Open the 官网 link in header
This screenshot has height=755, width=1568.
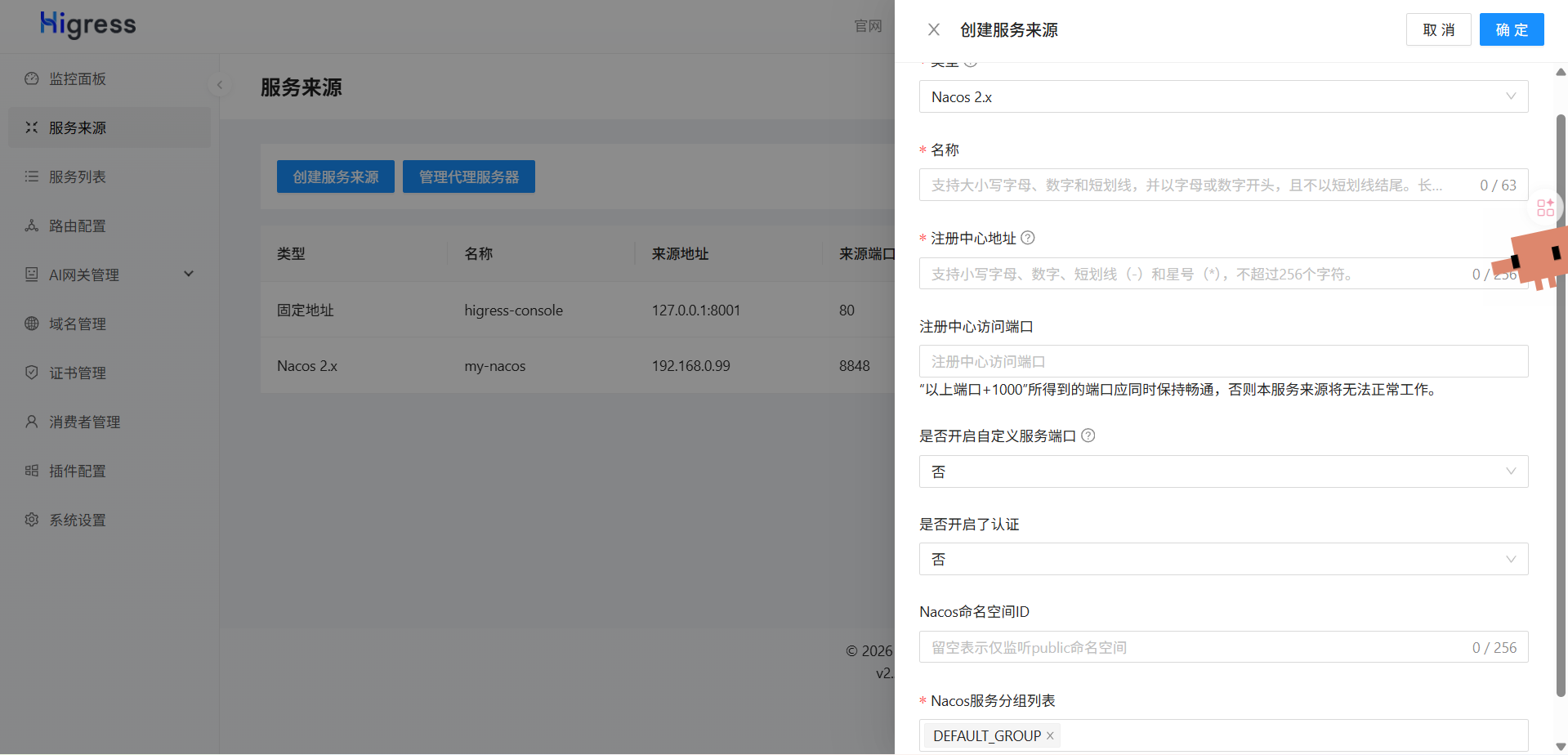click(868, 26)
